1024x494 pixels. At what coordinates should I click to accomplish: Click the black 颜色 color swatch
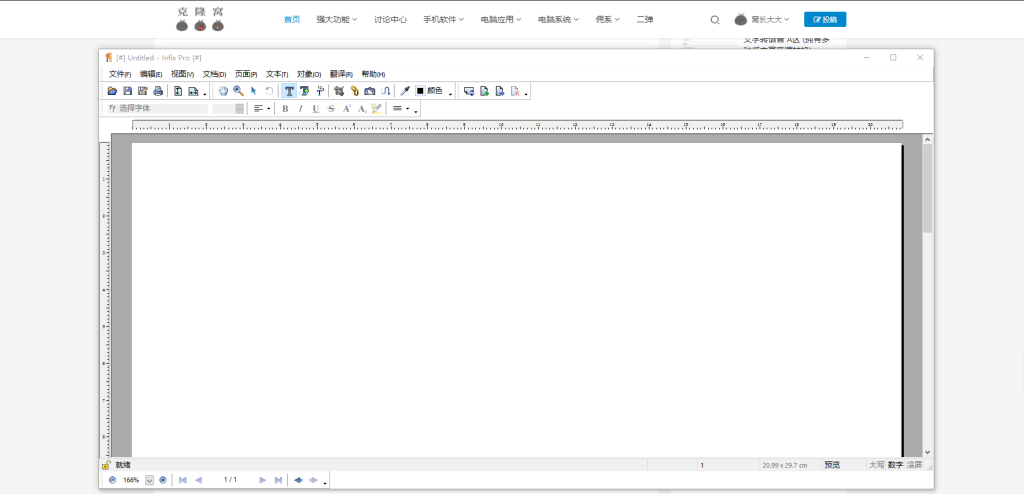(x=421, y=91)
